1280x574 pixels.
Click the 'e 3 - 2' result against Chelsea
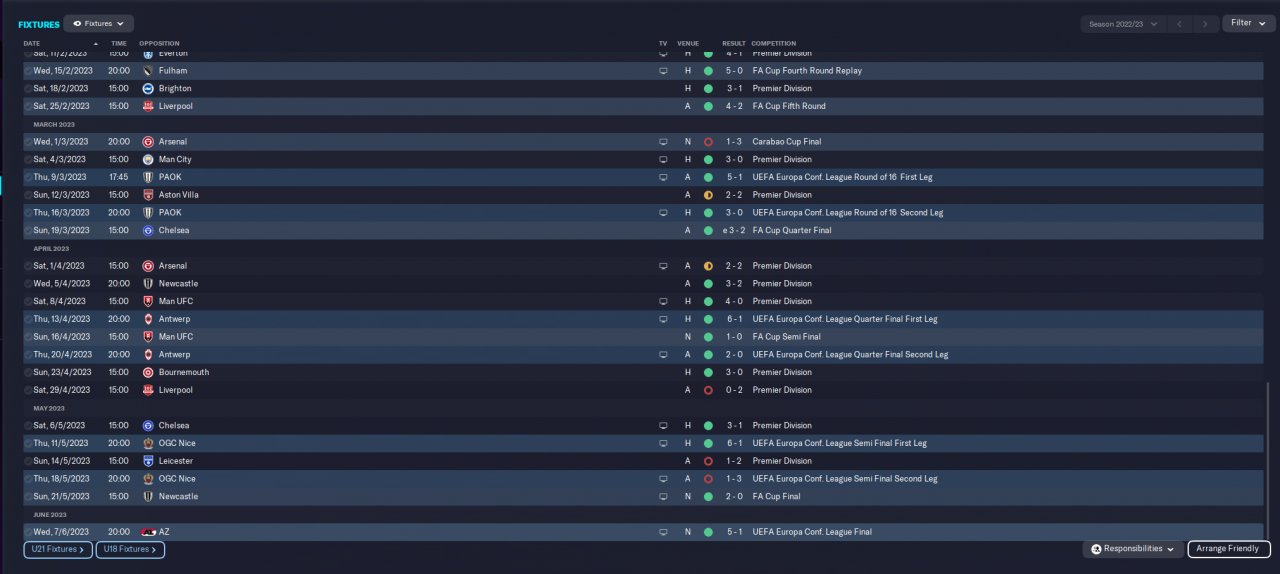731,230
